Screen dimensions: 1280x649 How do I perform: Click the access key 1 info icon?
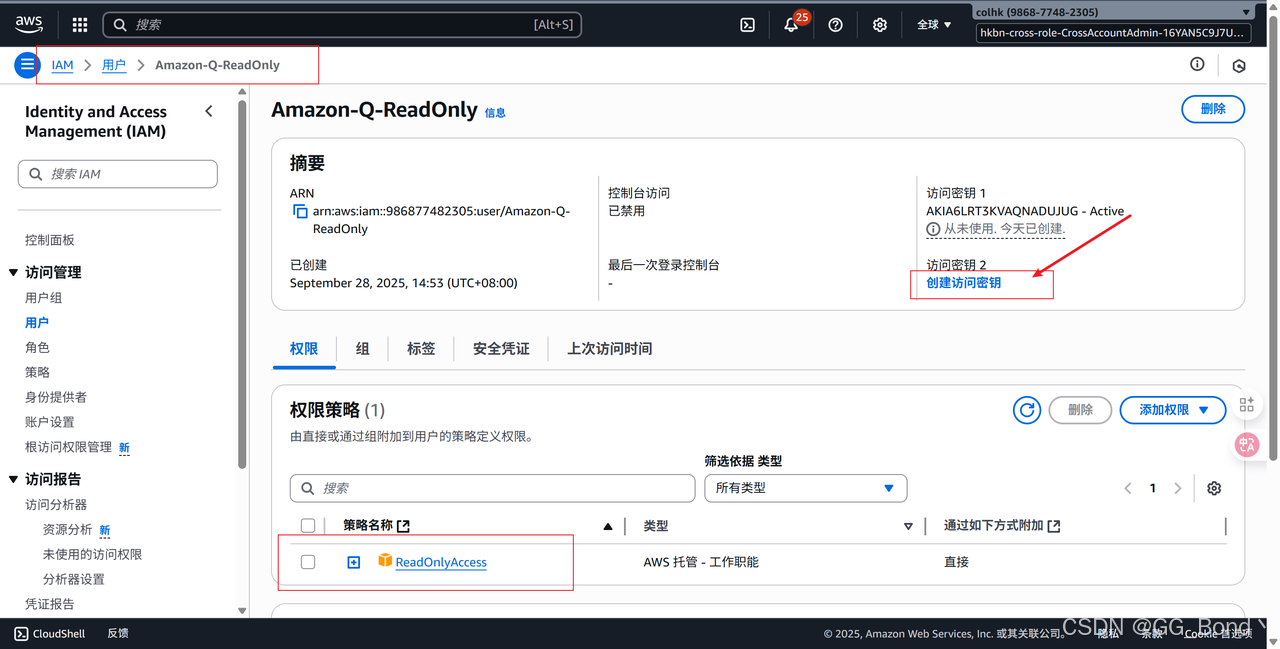(x=933, y=229)
